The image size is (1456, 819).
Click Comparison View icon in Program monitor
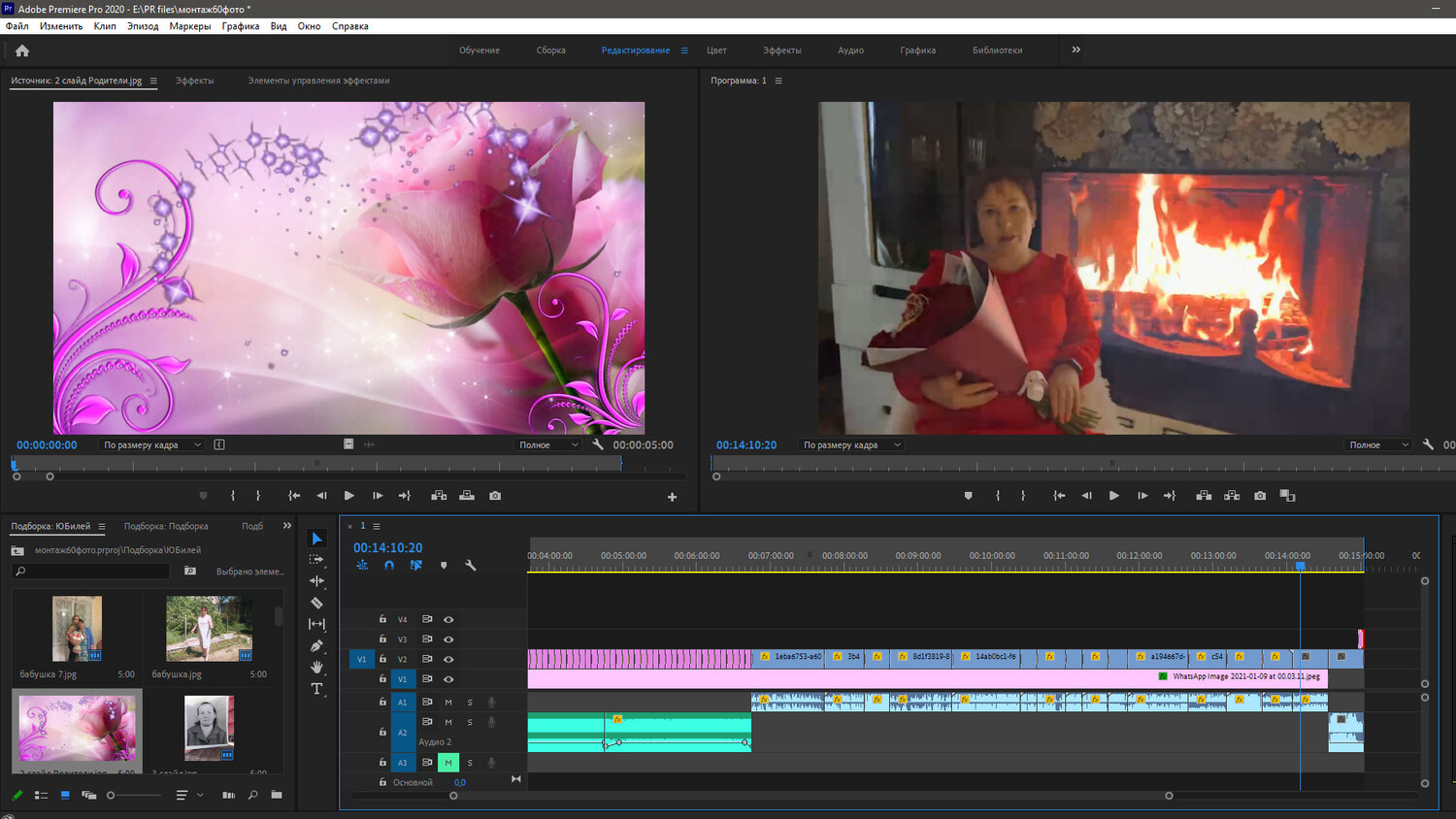1288,496
